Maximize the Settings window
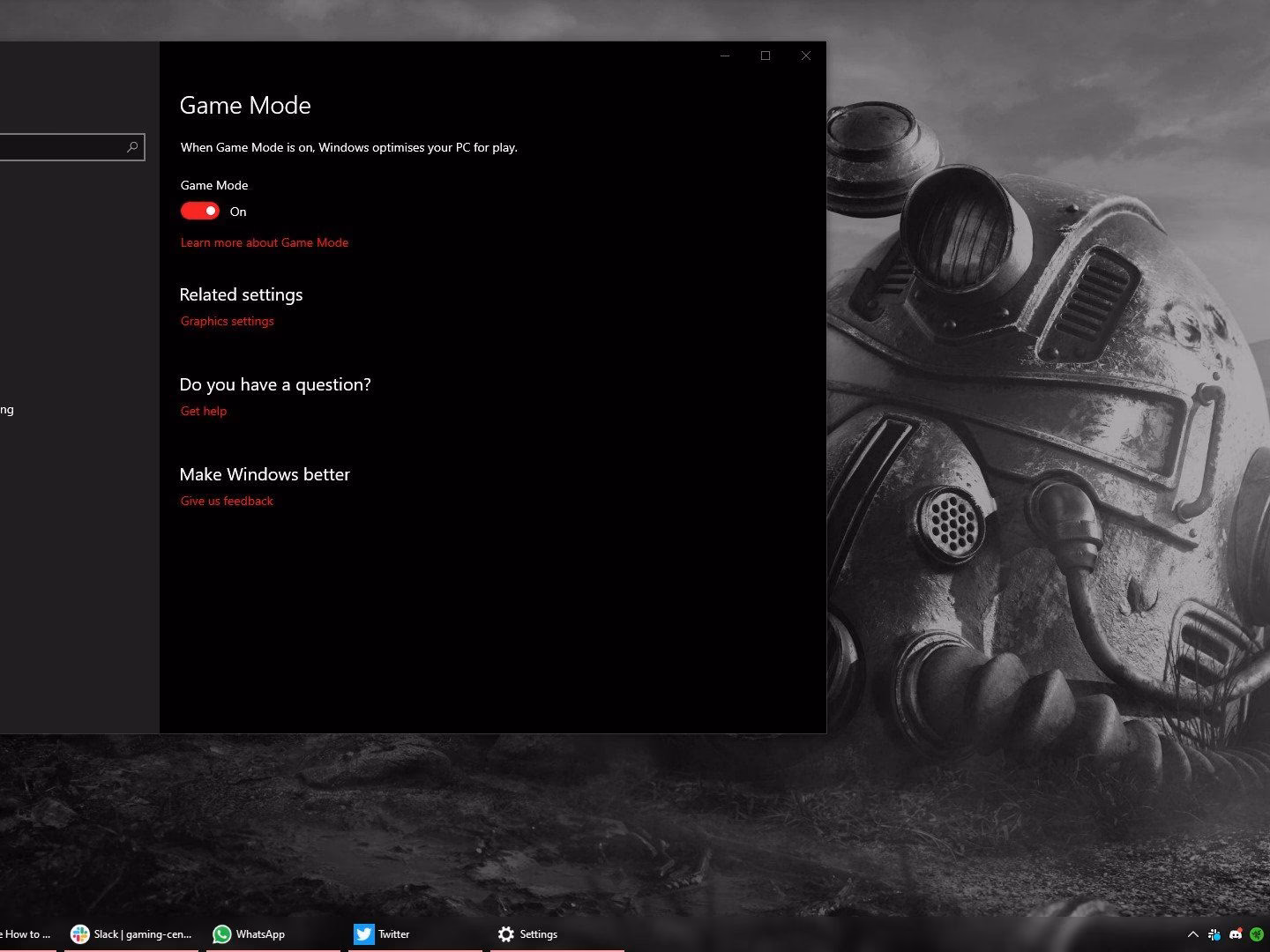Screen dimensions: 1270x952 point(766,56)
